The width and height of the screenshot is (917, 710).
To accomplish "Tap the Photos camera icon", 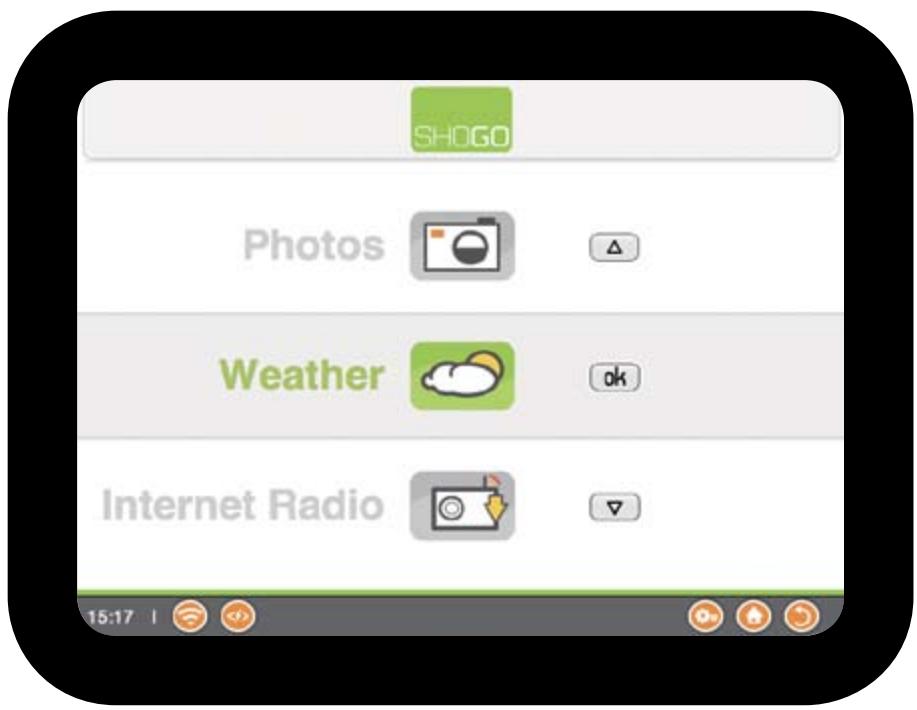I will [462, 246].
